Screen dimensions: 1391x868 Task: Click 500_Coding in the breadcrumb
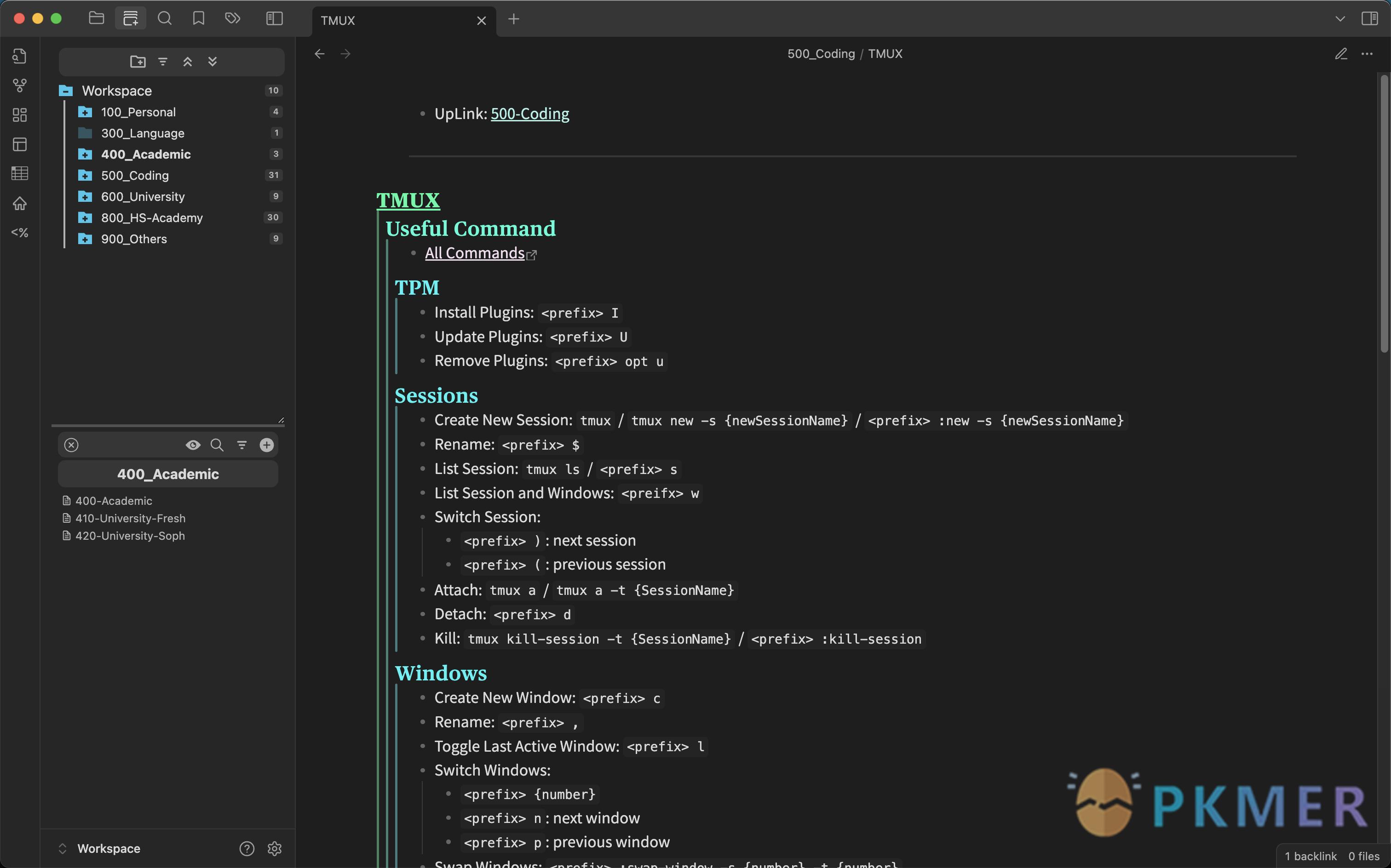[x=821, y=53]
